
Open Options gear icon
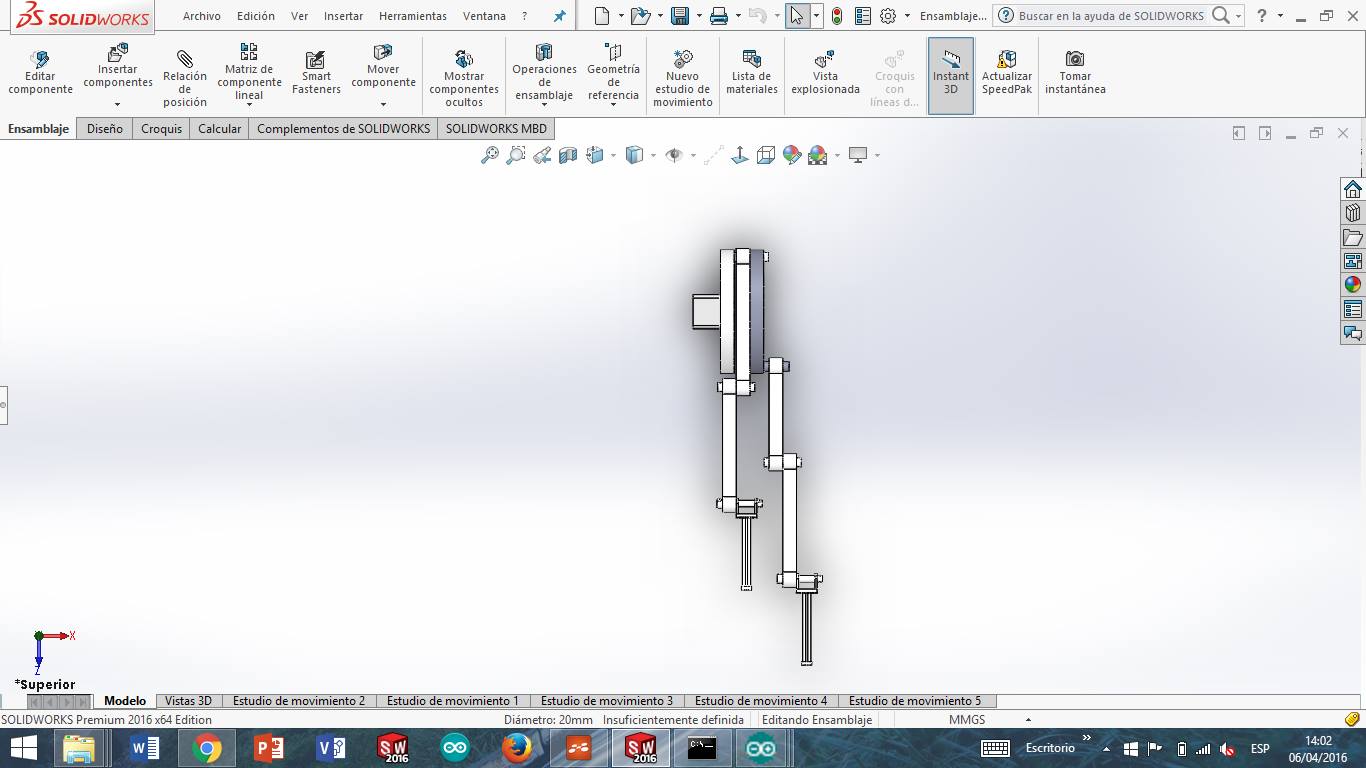[888, 16]
